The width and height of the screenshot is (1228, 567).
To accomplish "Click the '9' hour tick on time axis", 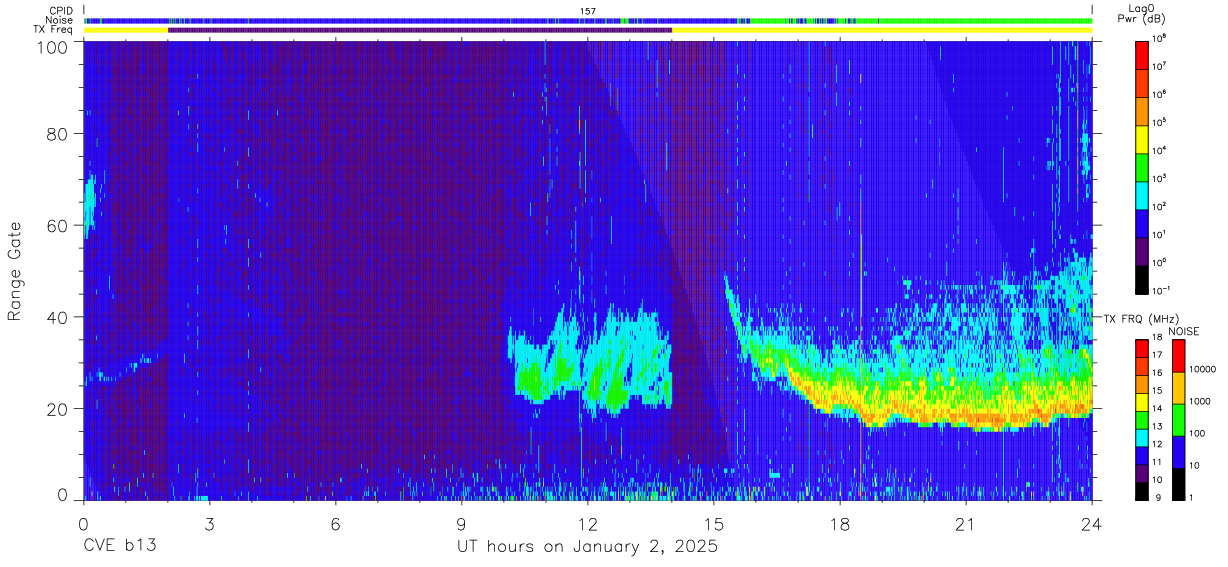I will (462, 523).
